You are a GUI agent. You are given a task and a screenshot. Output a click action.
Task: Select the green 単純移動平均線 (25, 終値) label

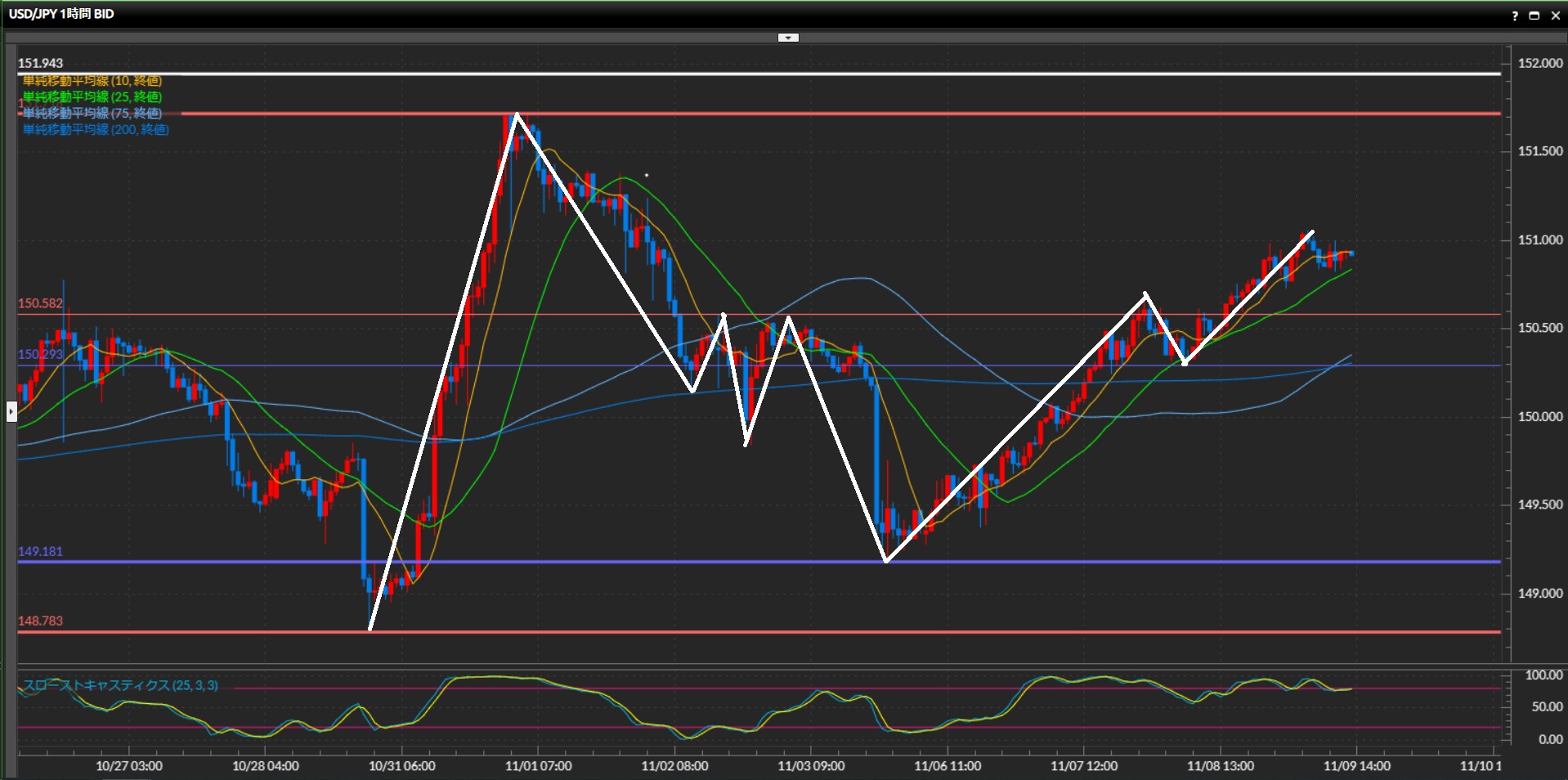pos(92,97)
